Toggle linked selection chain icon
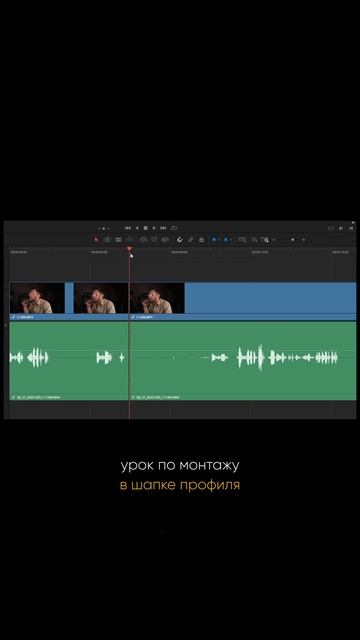This screenshot has width=360, height=640. [191, 240]
